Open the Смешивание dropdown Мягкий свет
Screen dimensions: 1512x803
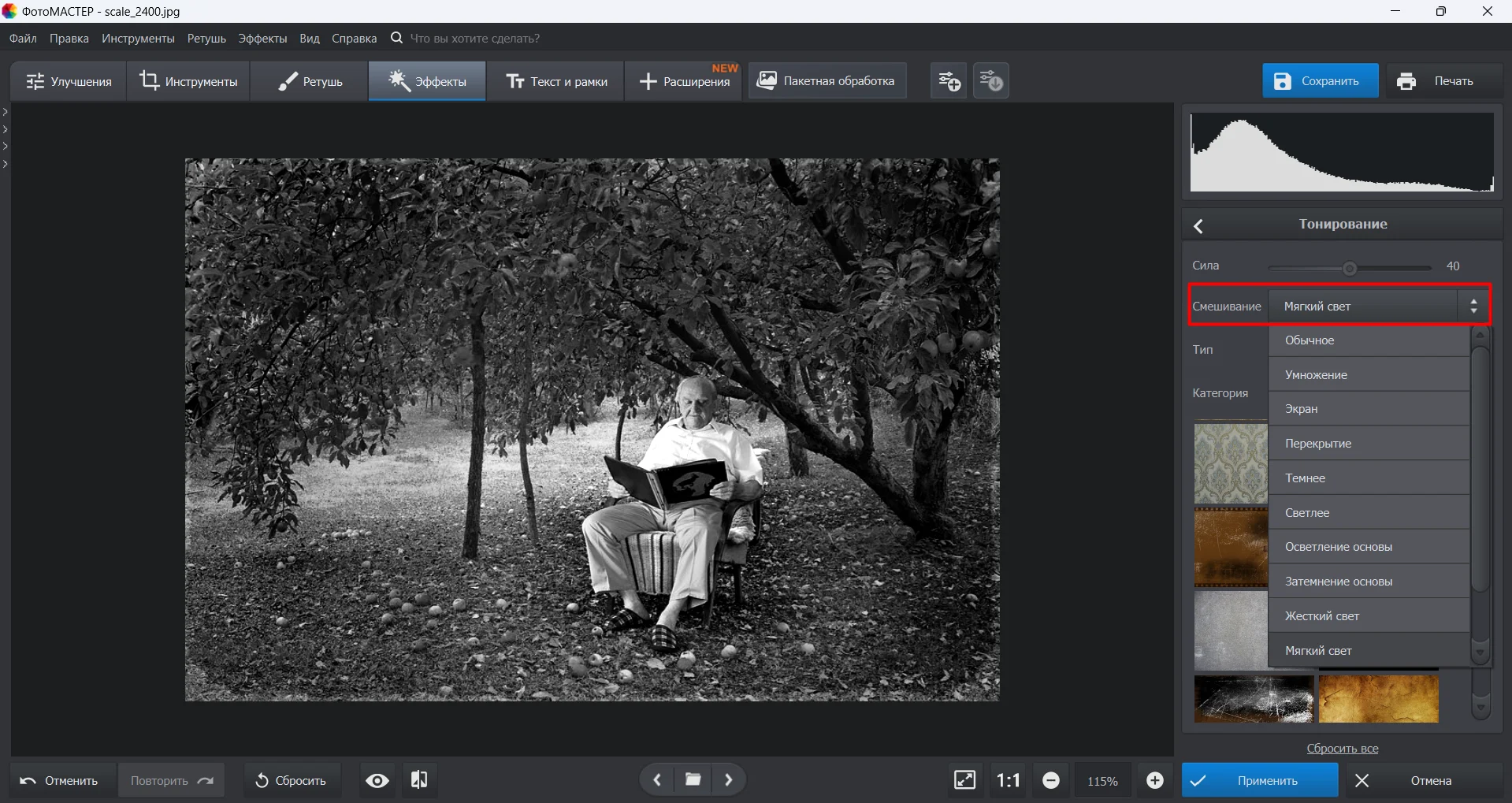coord(1378,306)
